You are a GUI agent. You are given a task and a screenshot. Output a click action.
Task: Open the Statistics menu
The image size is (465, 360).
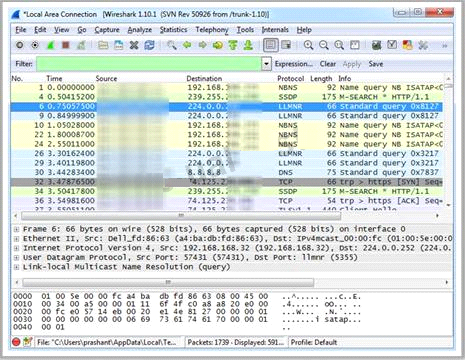[173, 30]
